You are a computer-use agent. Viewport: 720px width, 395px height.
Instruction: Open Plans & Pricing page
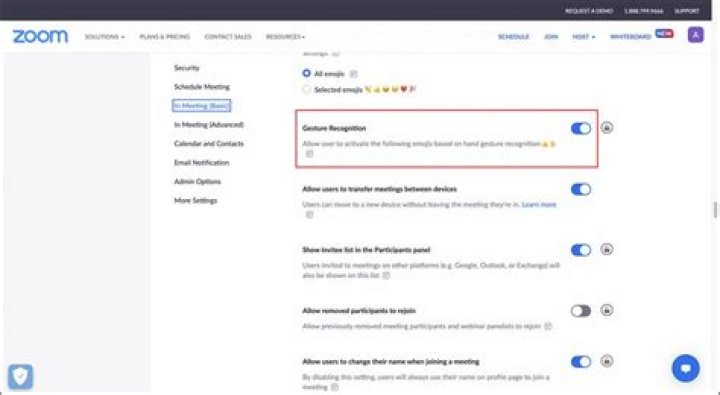(x=165, y=37)
